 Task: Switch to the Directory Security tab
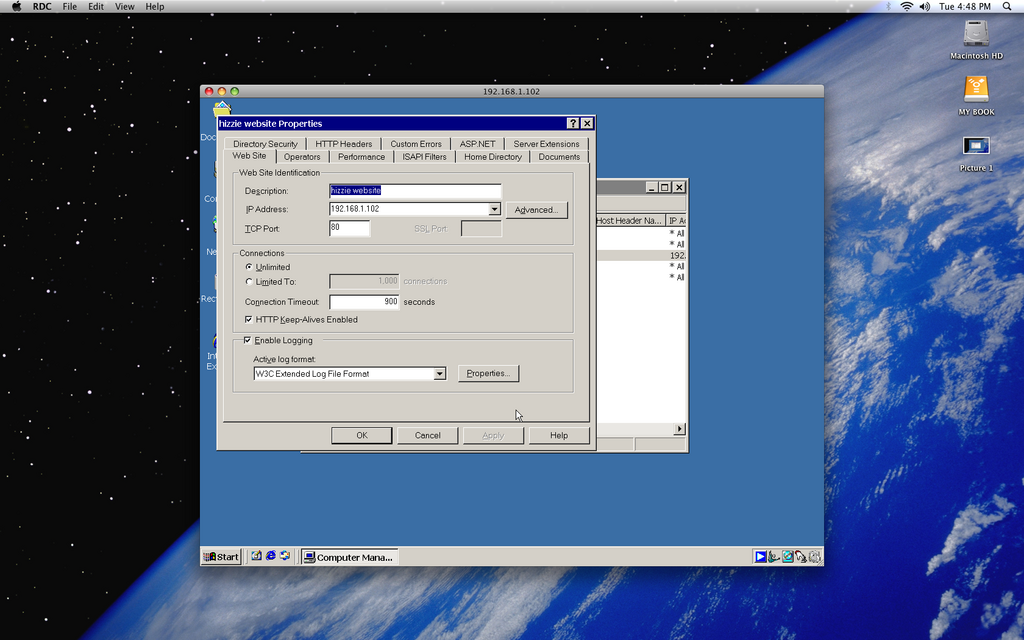click(265, 144)
